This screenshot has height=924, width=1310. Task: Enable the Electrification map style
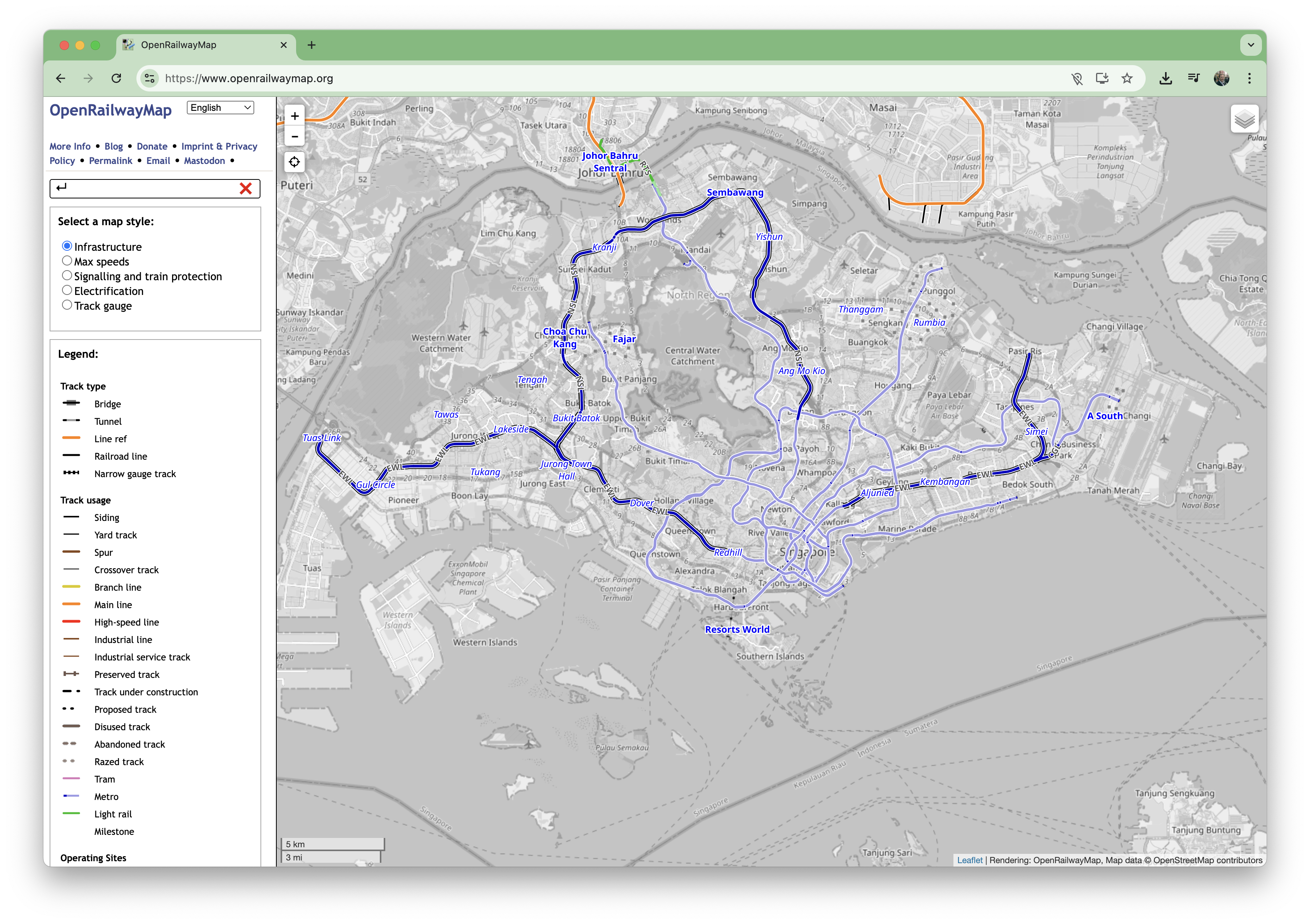click(67, 290)
